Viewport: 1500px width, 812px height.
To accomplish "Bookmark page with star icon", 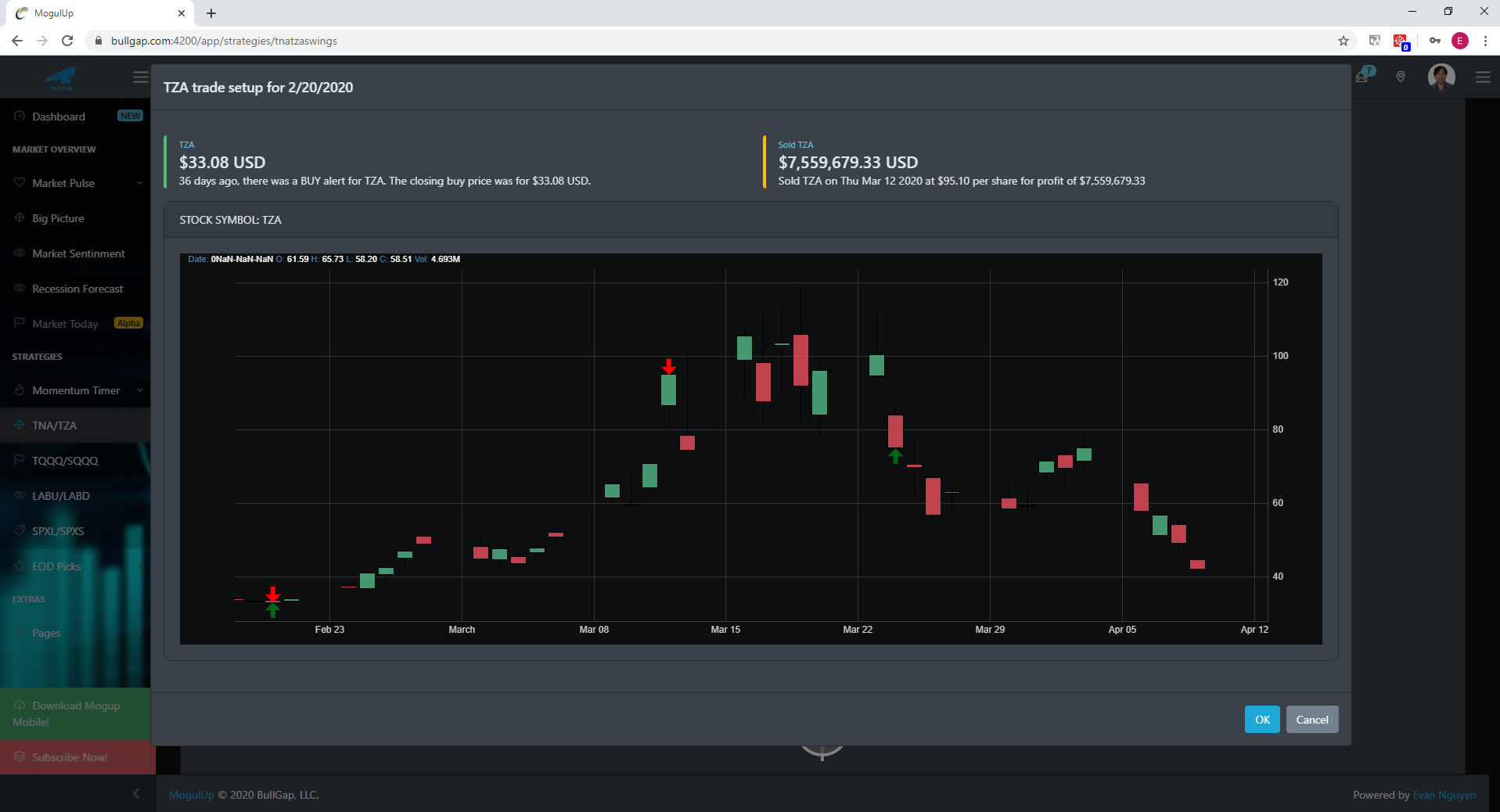I will (x=1344, y=41).
